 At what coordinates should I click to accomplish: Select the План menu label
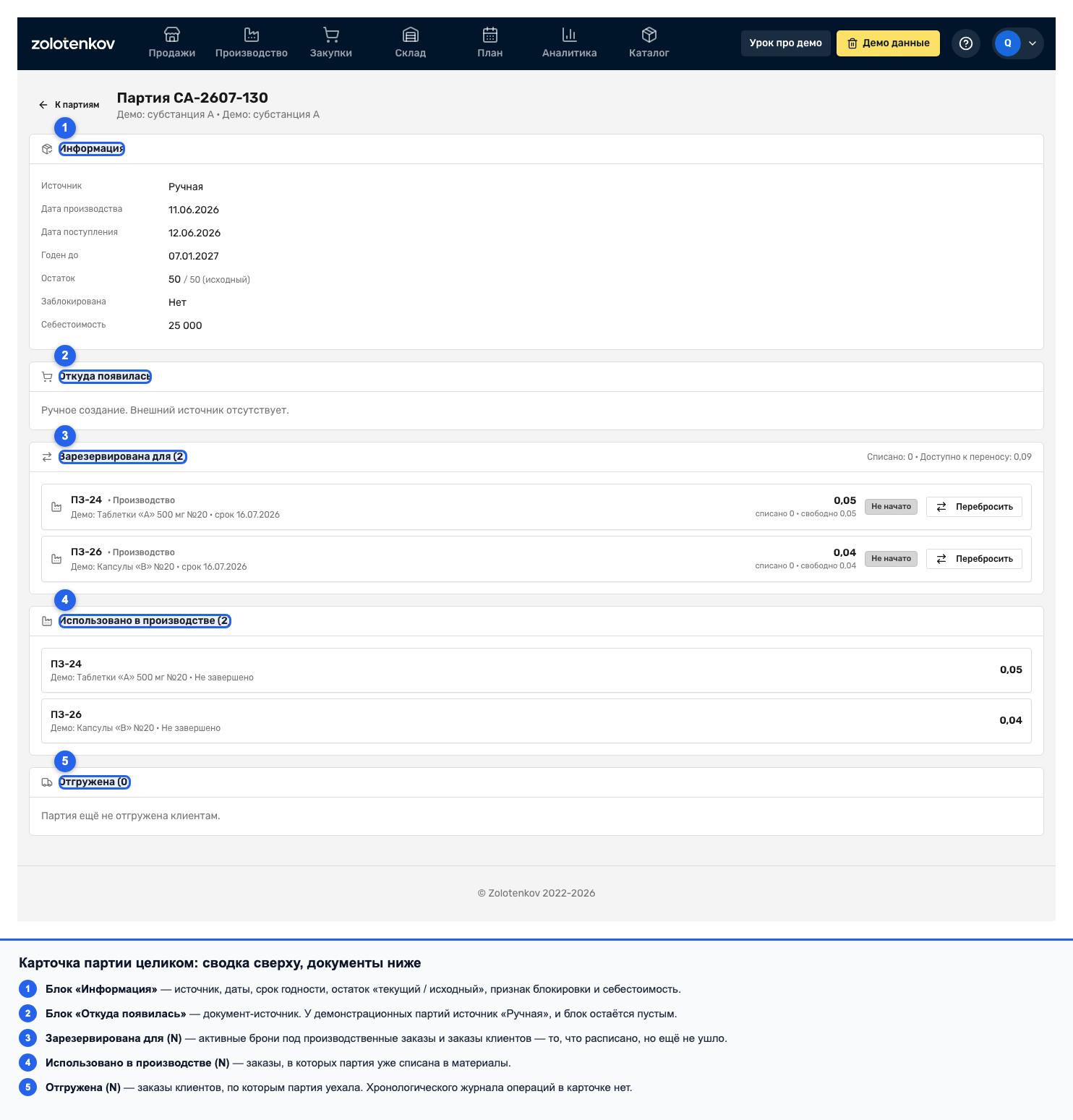(x=490, y=53)
